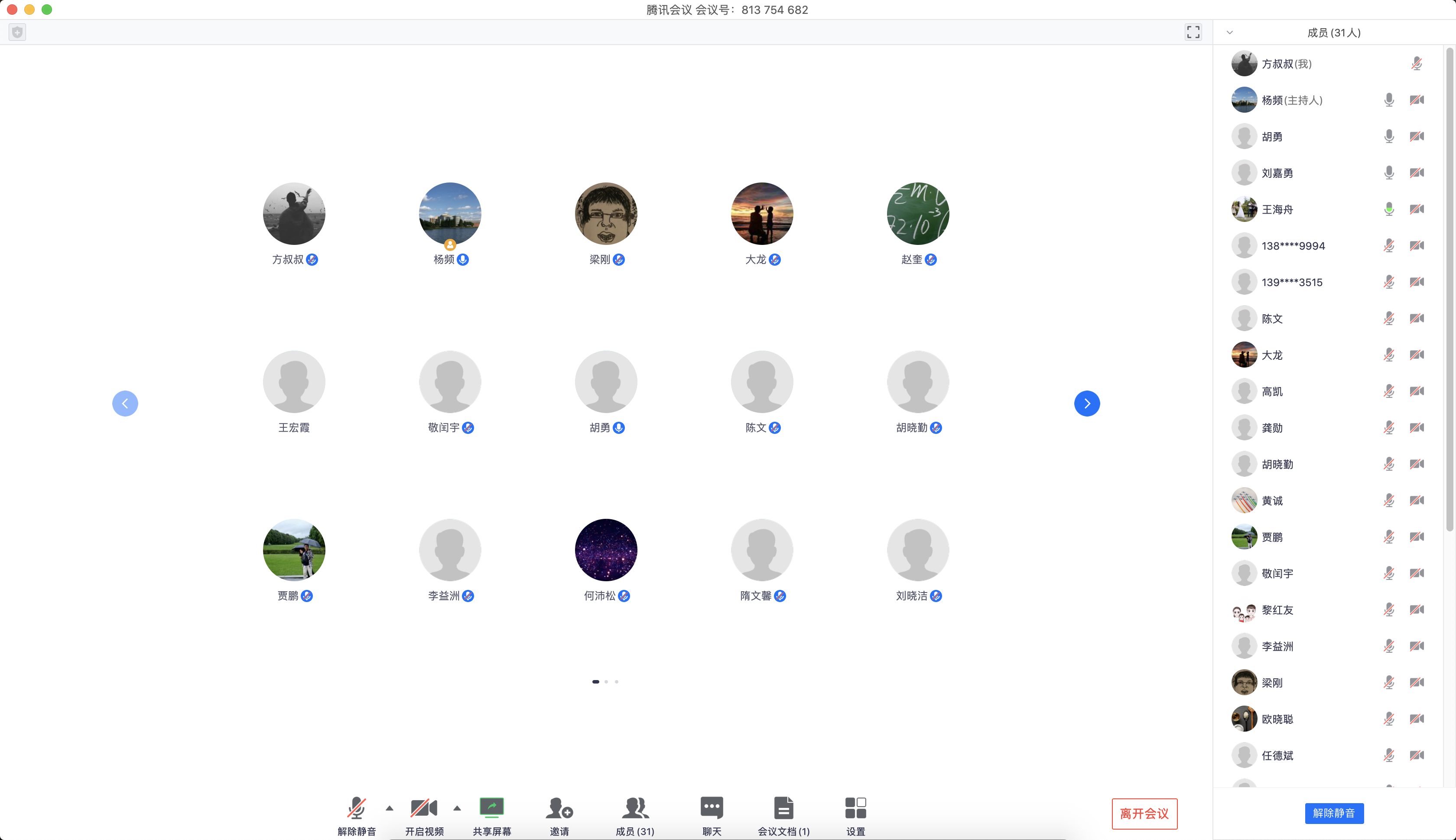Expand audio options arrow beside the microphone

tap(390, 808)
